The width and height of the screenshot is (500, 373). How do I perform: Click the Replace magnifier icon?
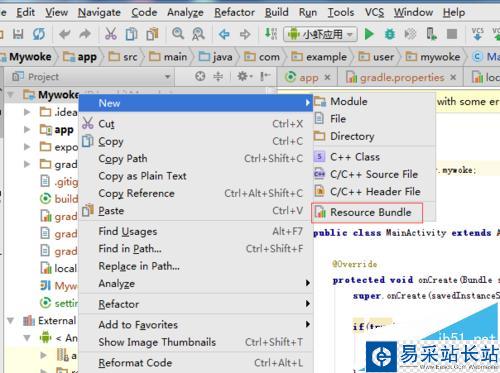tap(198, 34)
